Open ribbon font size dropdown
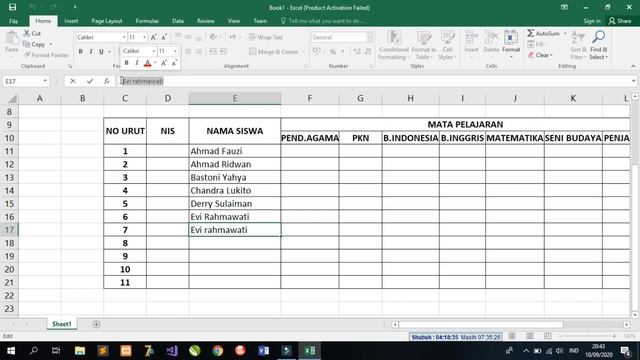 point(144,37)
